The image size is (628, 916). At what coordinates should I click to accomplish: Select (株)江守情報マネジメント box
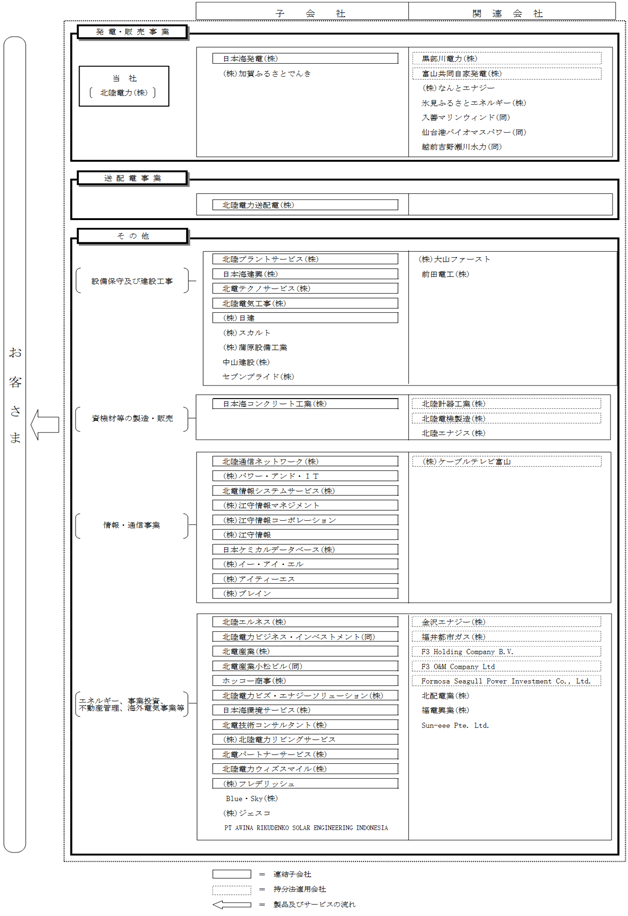click(305, 505)
